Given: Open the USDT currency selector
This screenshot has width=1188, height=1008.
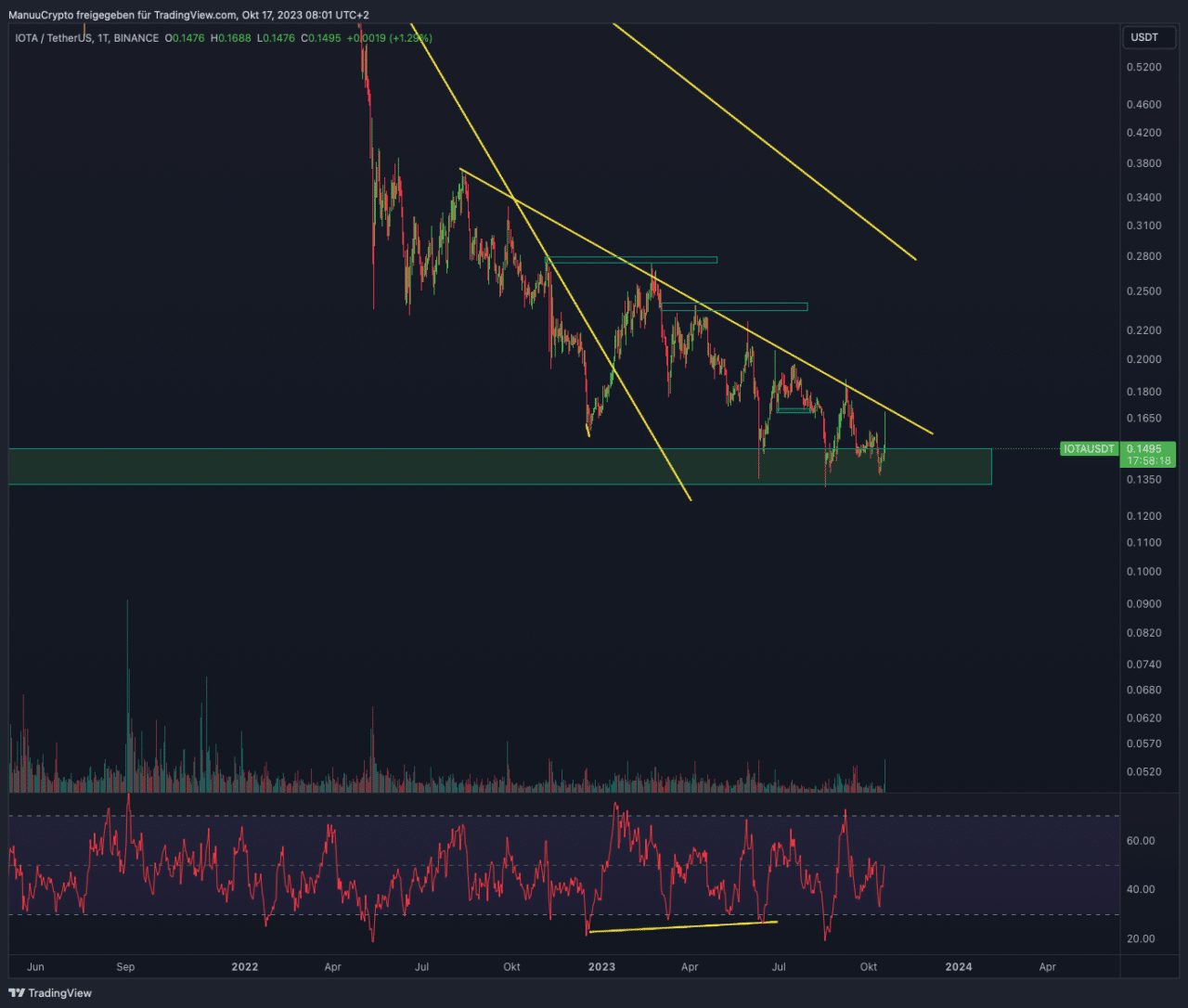Looking at the screenshot, I should [1144, 38].
